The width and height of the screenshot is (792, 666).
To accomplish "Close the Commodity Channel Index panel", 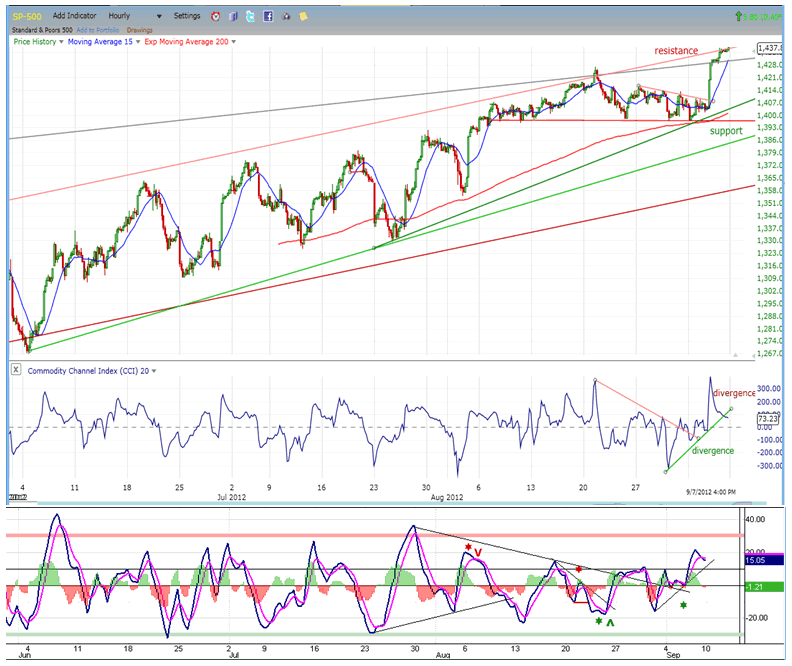I will [17, 370].
